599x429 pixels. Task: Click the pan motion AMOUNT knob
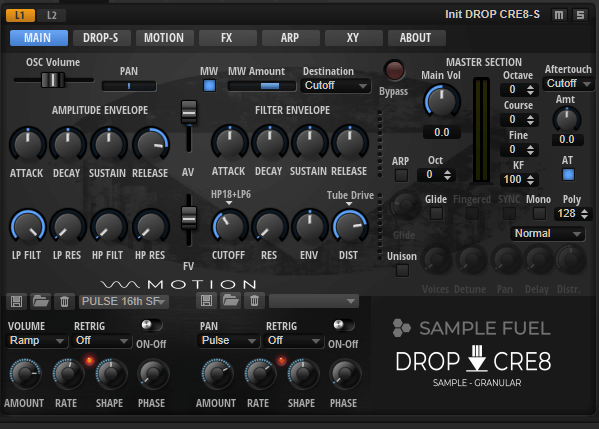pos(217,373)
